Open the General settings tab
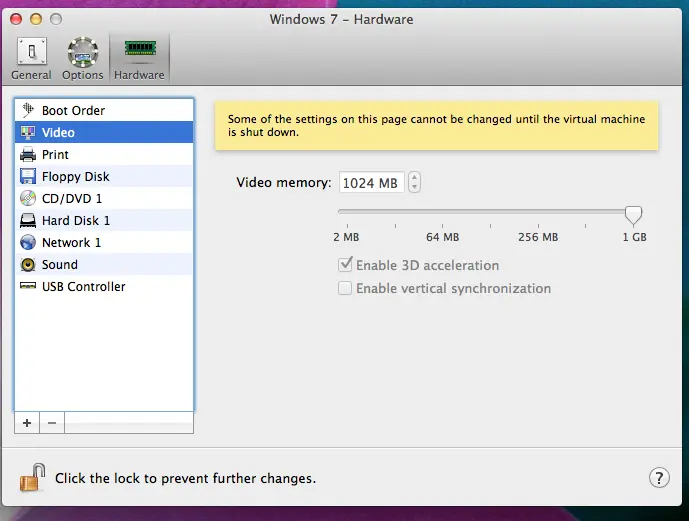The width and height of the screenshot is (689, 521). coord(31,58)
